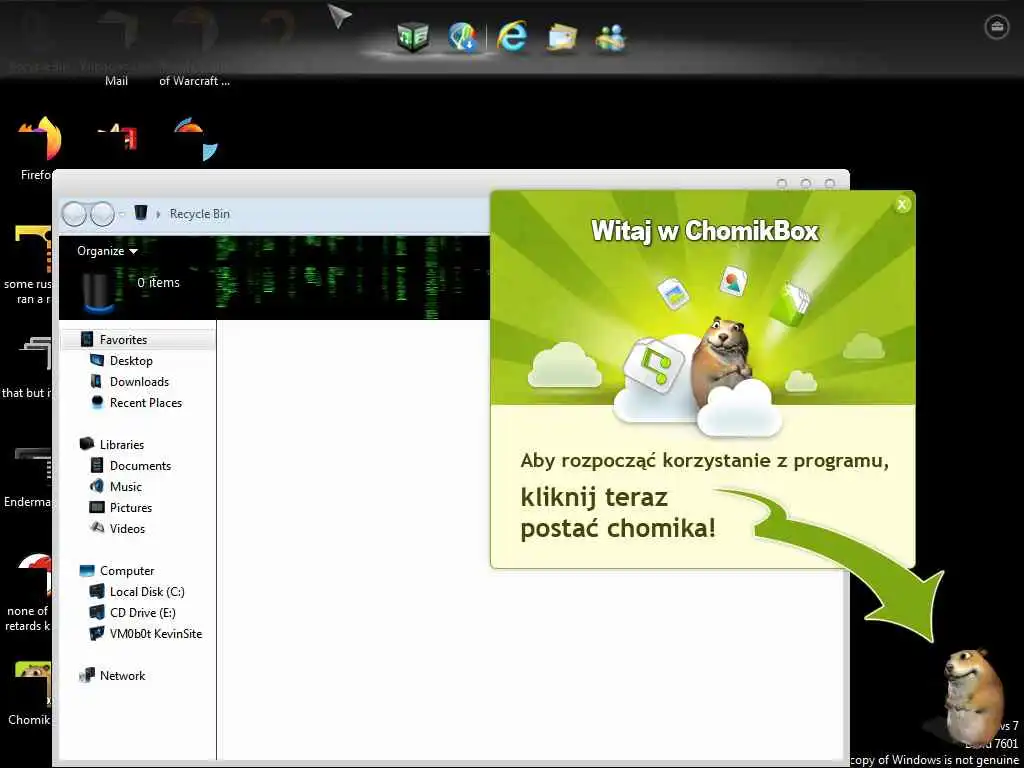Select the red desktop icon beside Firefox
This screenshot has width=1024, height=768.
(x=118, y=138)
